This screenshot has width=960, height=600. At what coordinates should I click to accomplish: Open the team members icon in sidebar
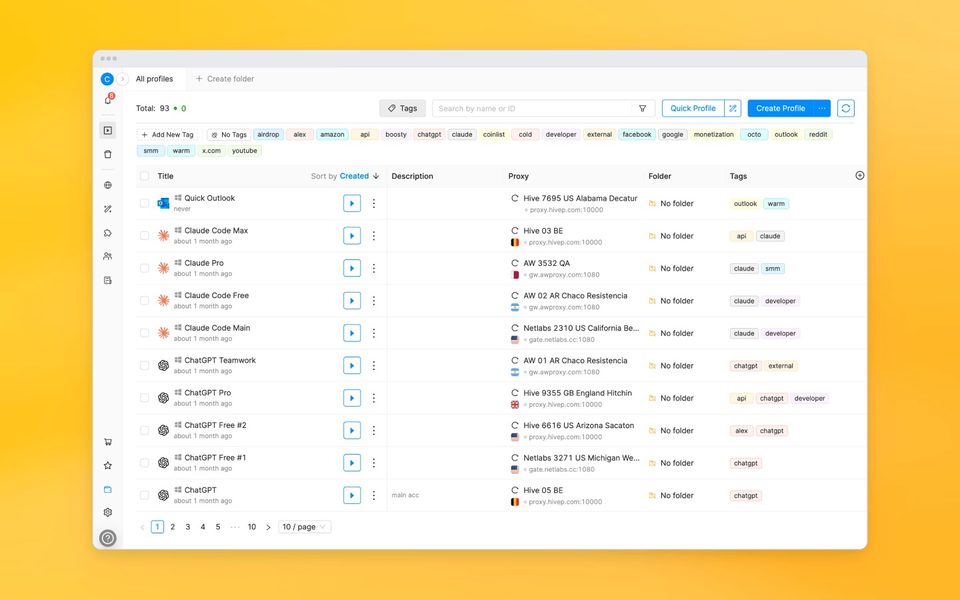click(x=108, y=257)
